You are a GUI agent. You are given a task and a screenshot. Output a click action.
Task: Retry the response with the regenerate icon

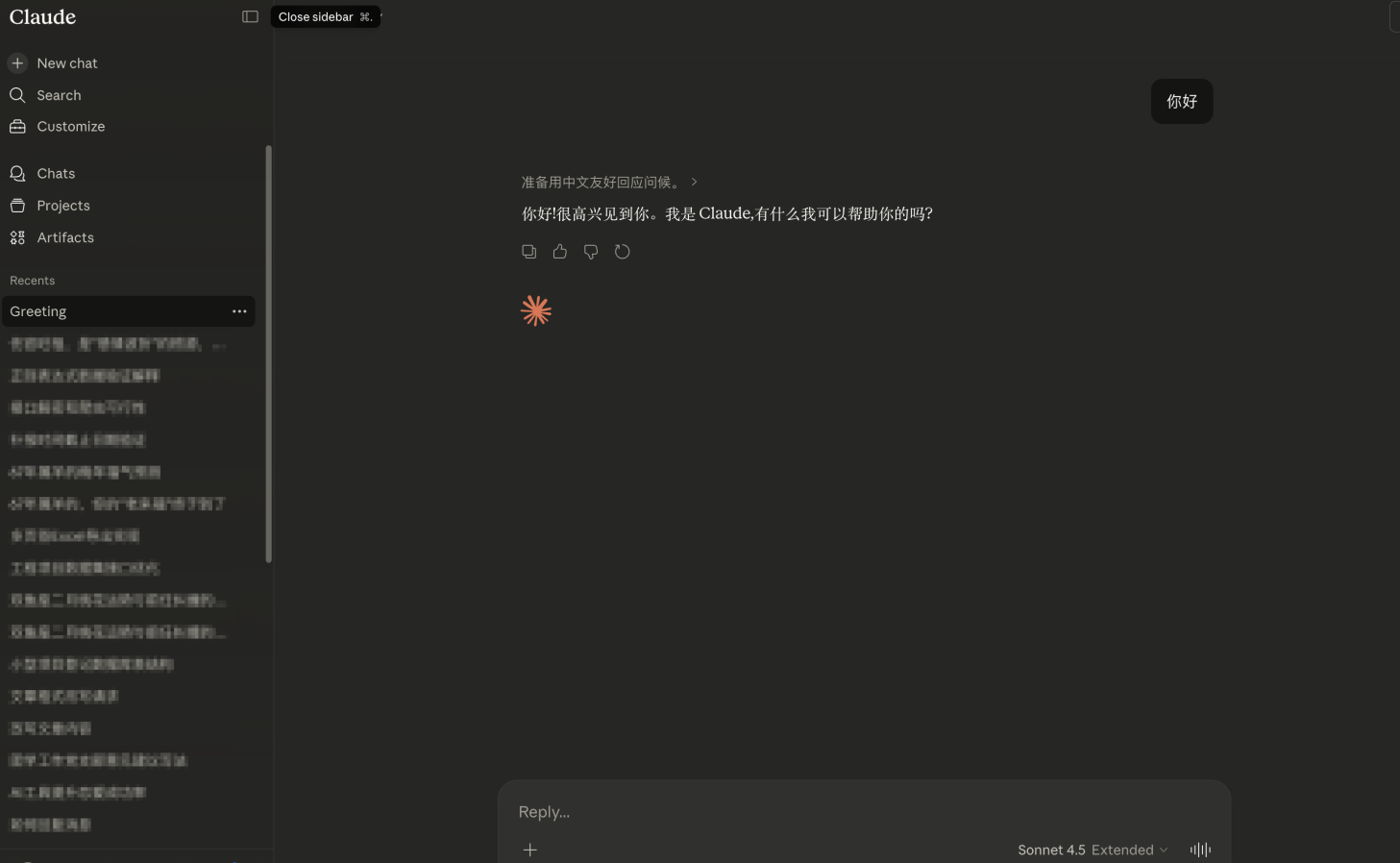click(x=622, y=252)
